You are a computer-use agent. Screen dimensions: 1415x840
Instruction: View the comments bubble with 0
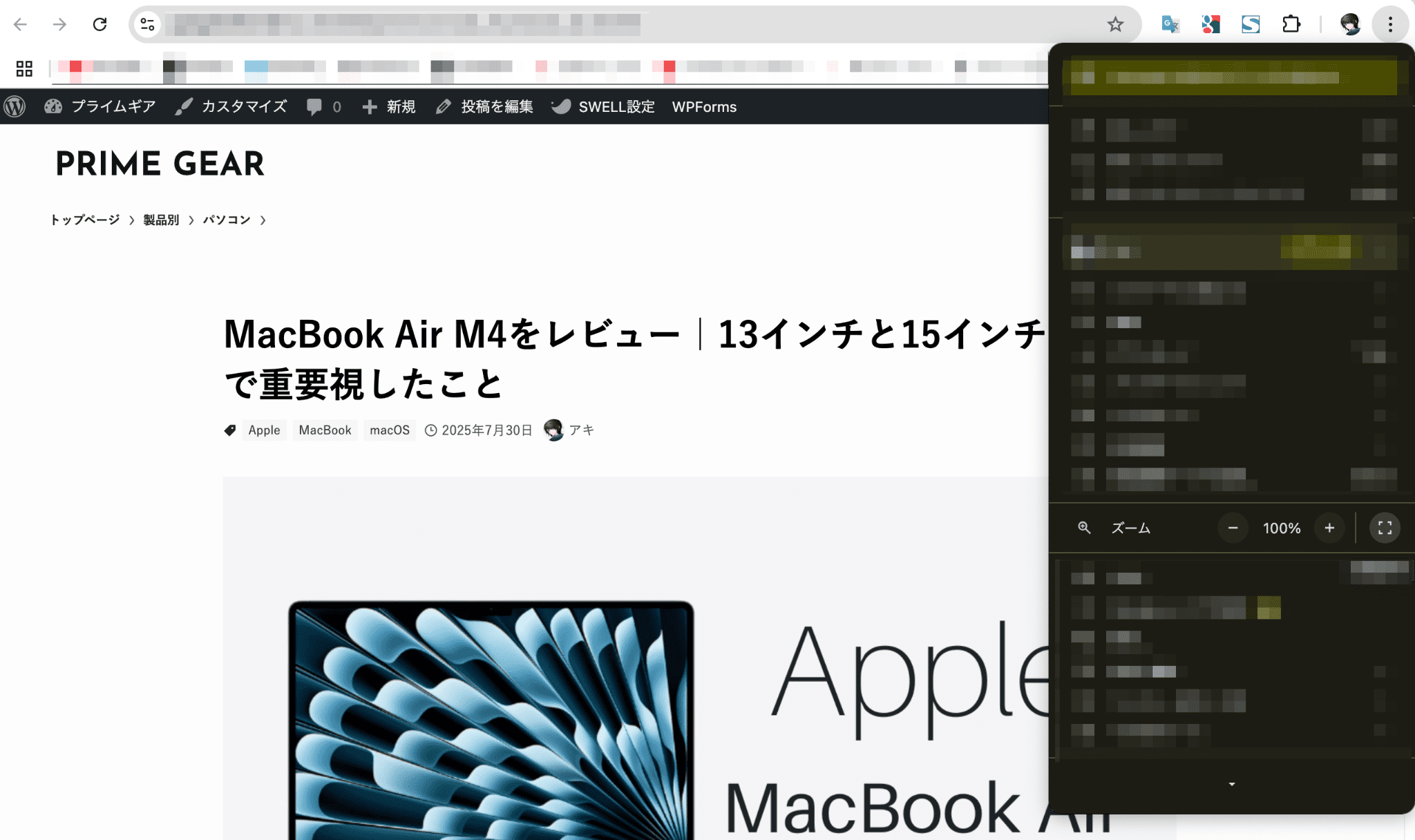point(323,106)
